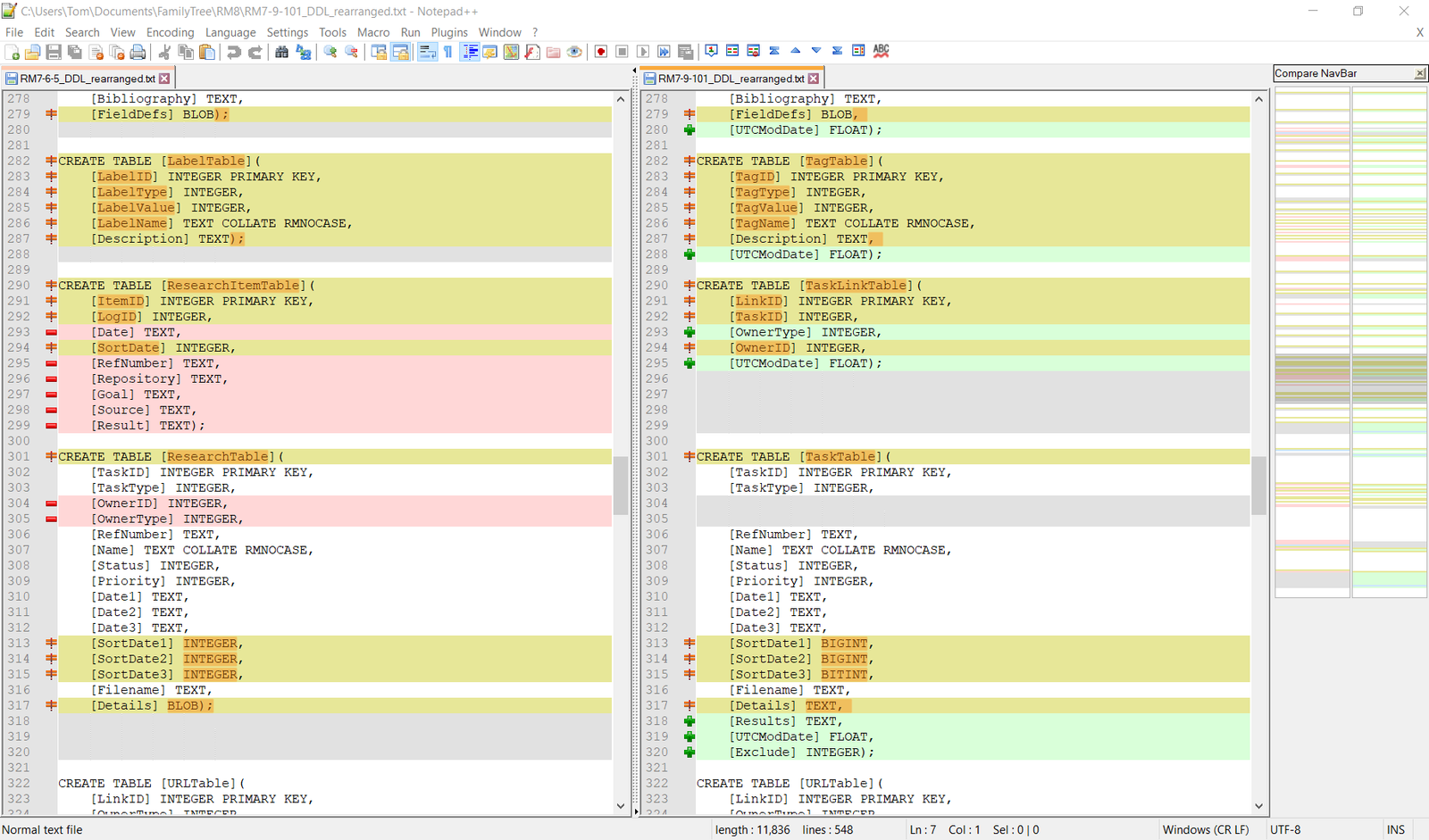Click the Run macro multiple times icon

tap(664, 52)
